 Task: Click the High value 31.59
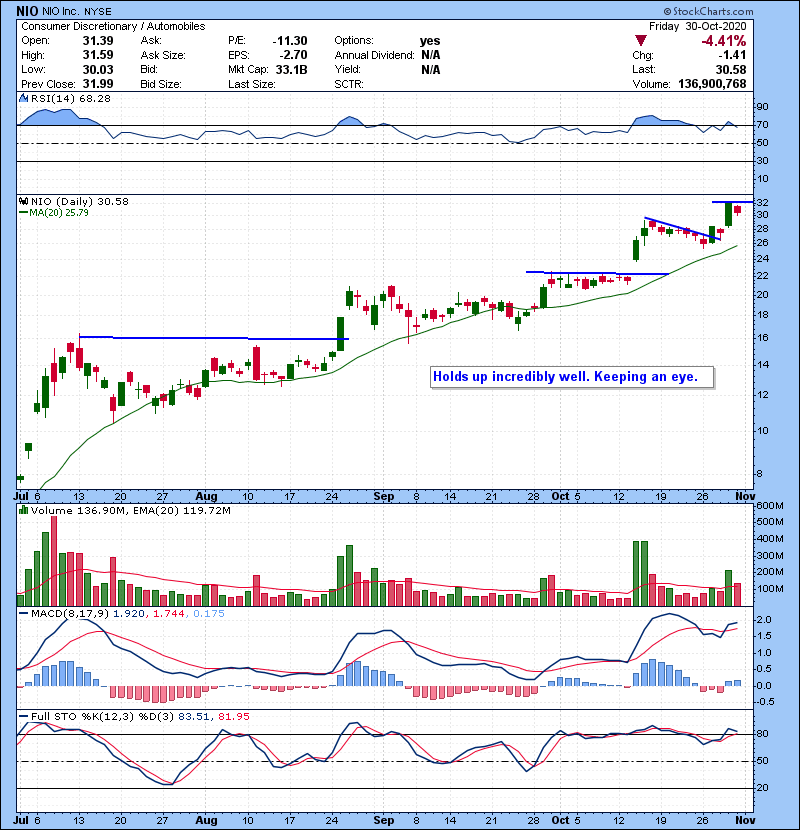pos(98,55)
